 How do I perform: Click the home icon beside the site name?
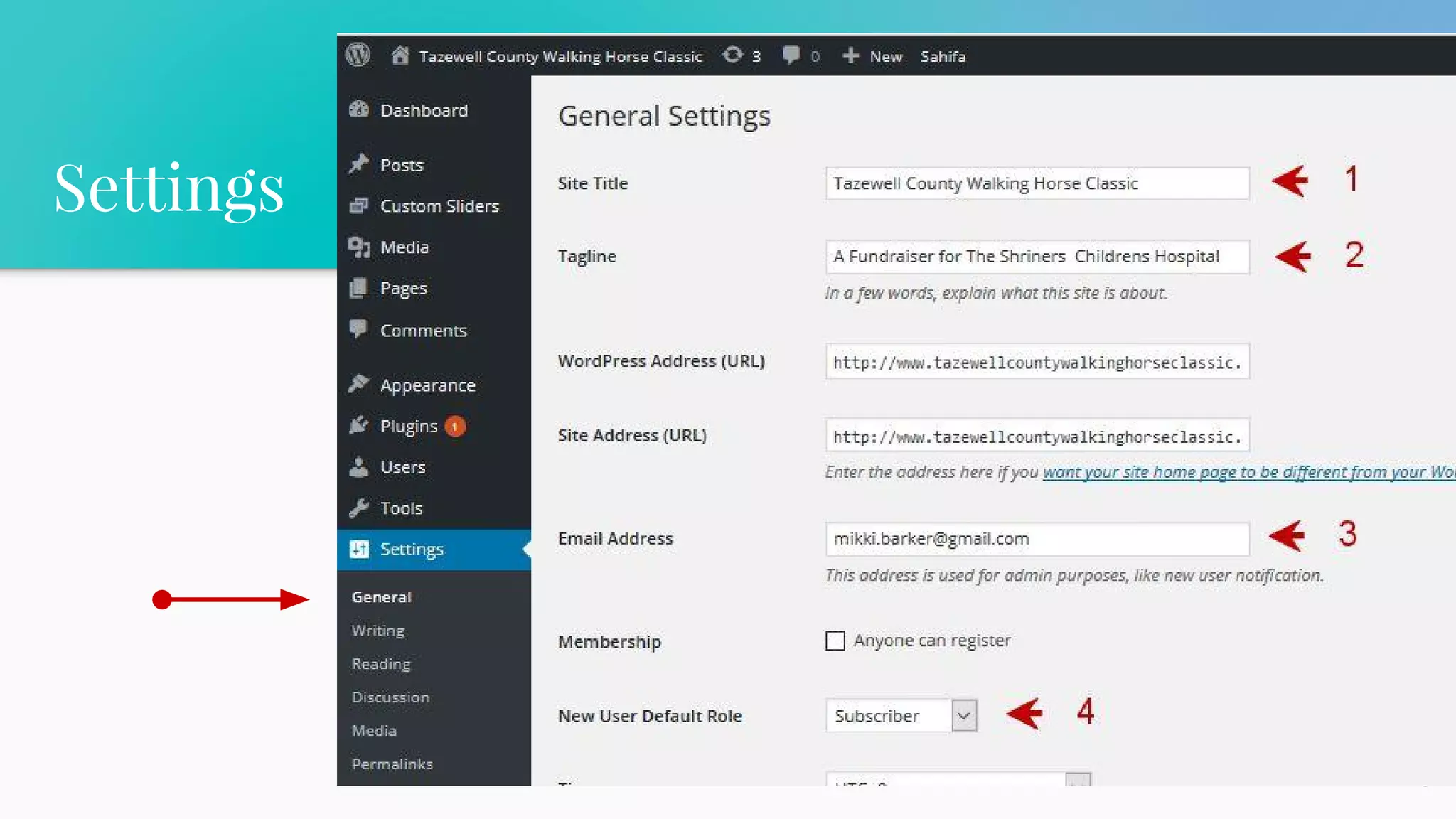click(x=400, y=55)
